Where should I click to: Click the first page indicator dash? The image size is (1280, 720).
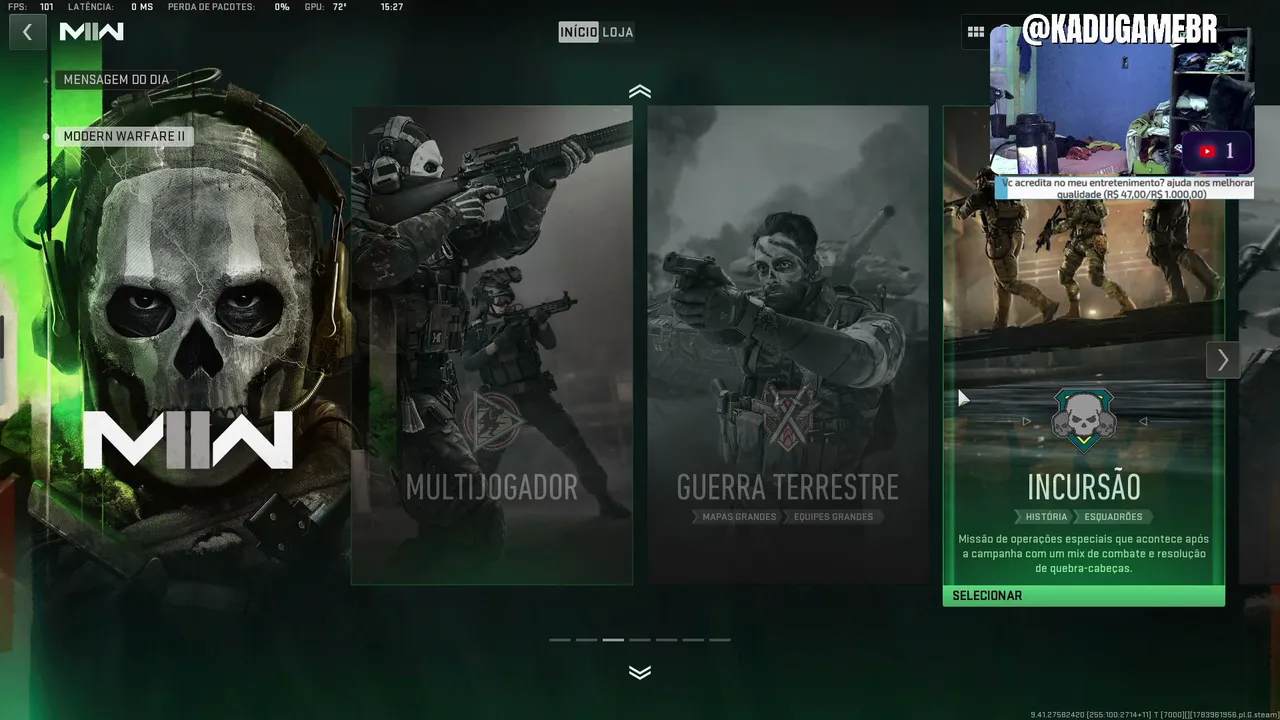click(560, 640)
